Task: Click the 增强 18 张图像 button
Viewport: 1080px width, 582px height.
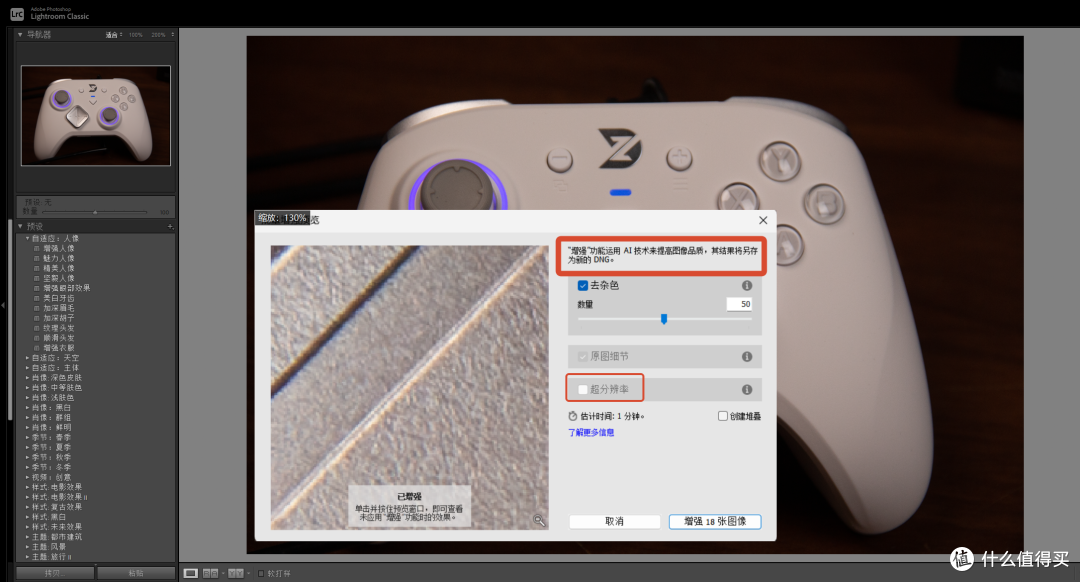Action: coord(715,521)
